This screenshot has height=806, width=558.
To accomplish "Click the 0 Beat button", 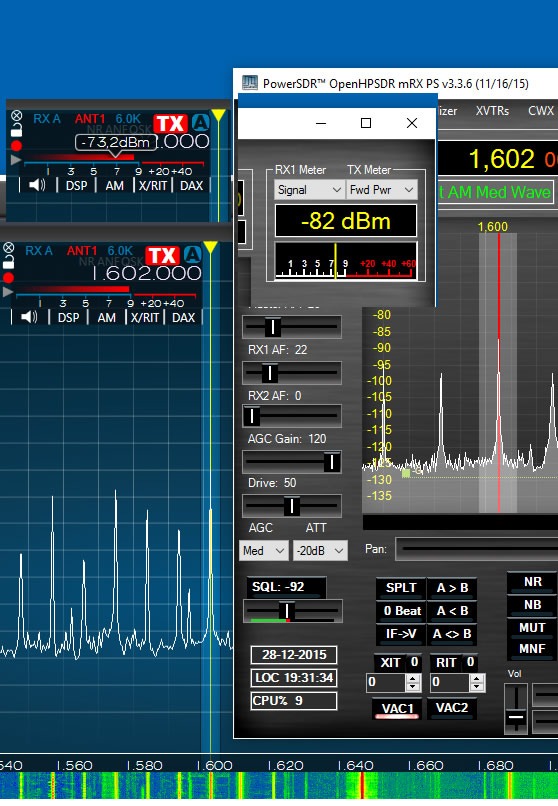I will coord(401,611).
